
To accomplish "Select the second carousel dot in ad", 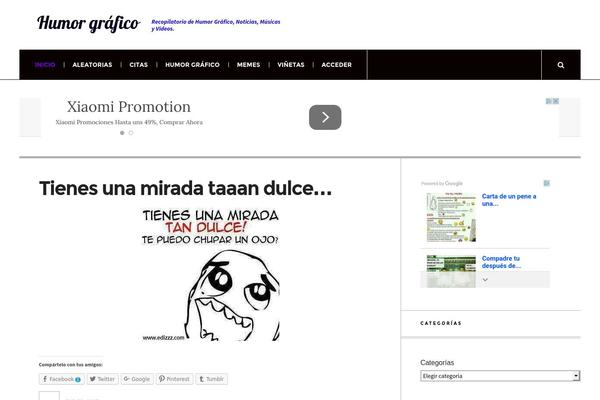I will [131, 133].
